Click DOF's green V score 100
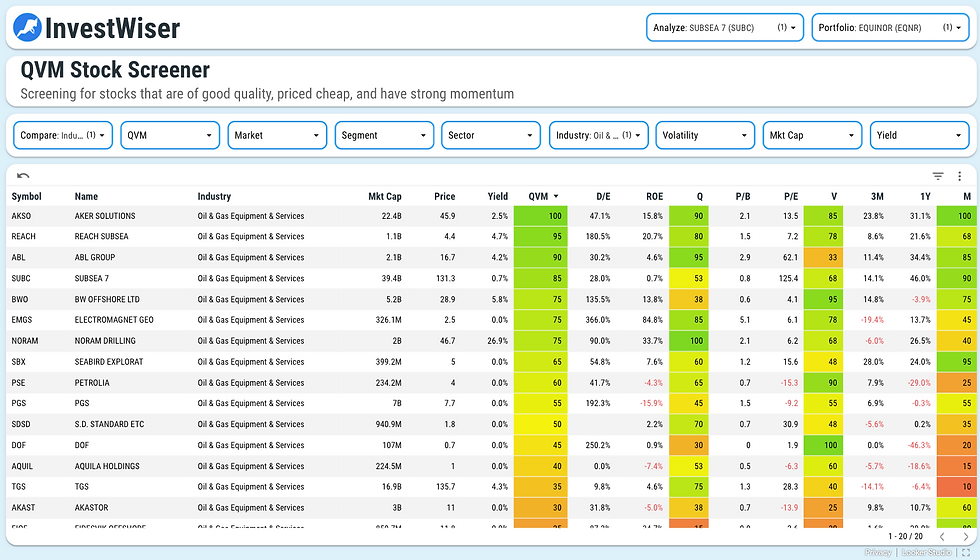This screenshot has width=980, height=560. 823,446
